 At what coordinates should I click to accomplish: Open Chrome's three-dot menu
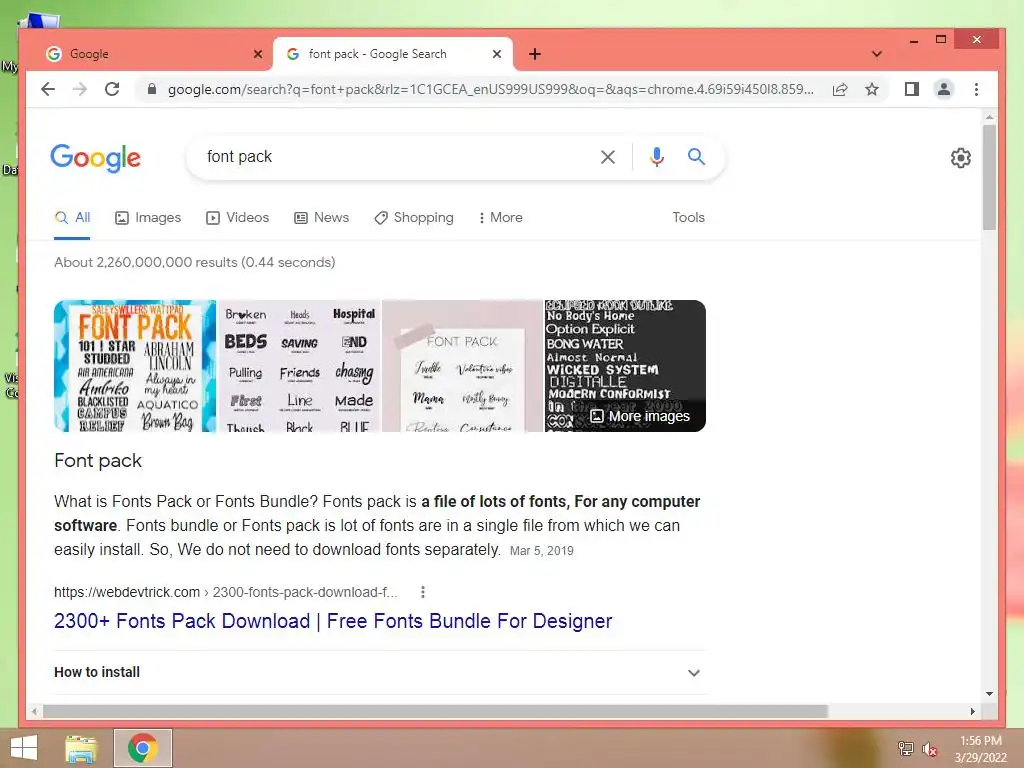pyautogui.click(x=976, y=89)
